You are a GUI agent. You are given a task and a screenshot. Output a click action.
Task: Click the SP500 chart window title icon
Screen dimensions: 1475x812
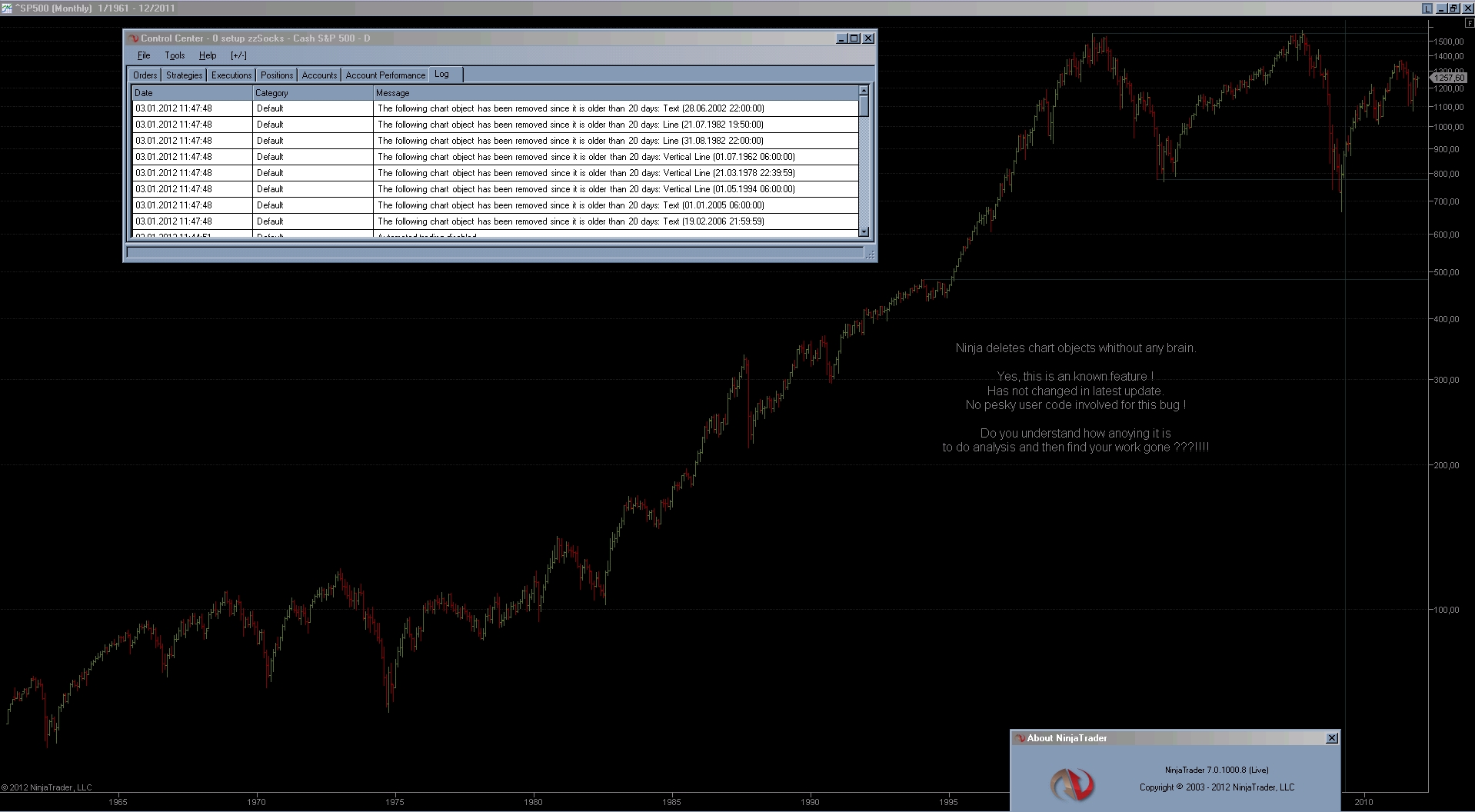pos(7,8)
